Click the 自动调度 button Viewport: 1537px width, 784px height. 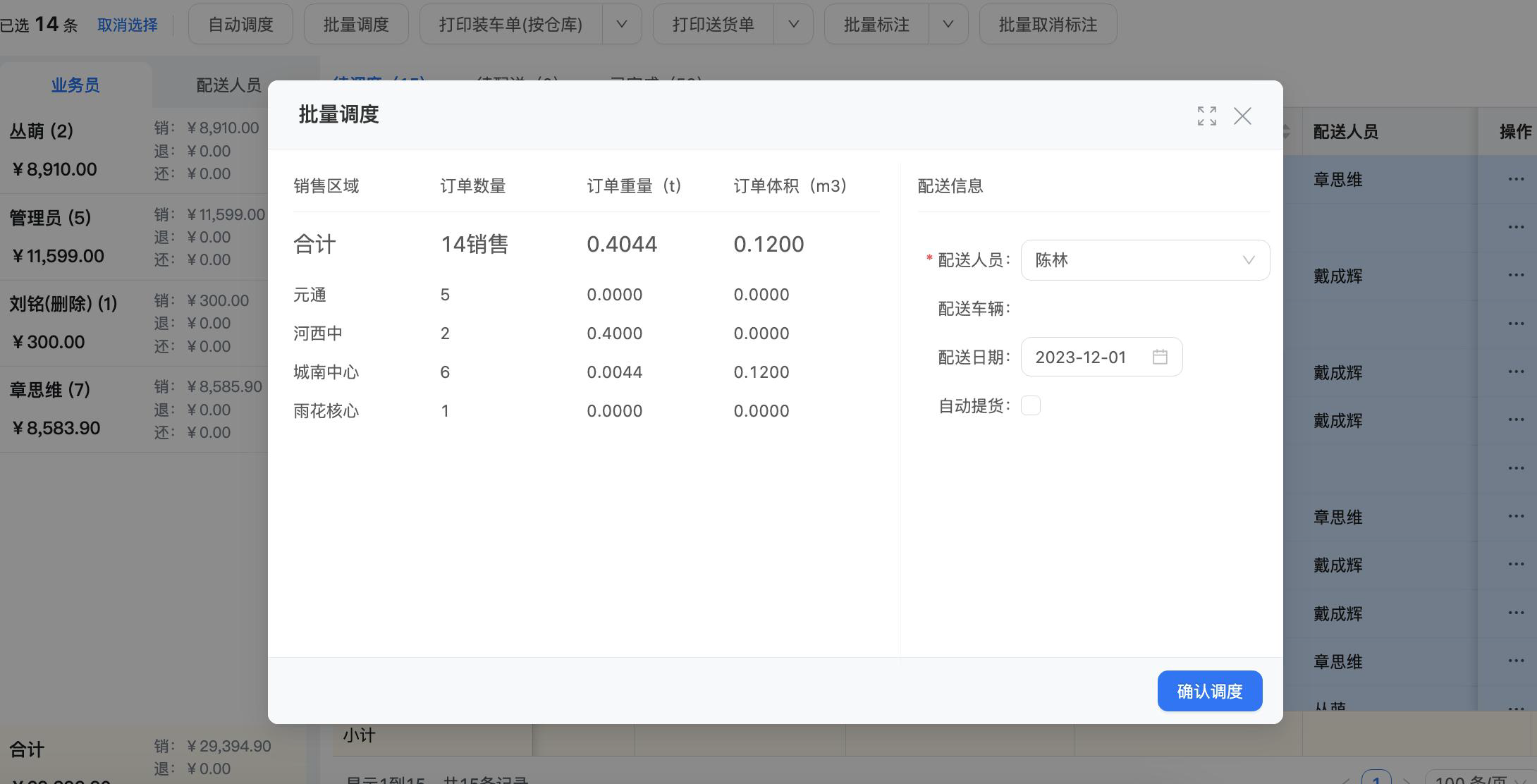pyautogui.click(x=240, y=23)
